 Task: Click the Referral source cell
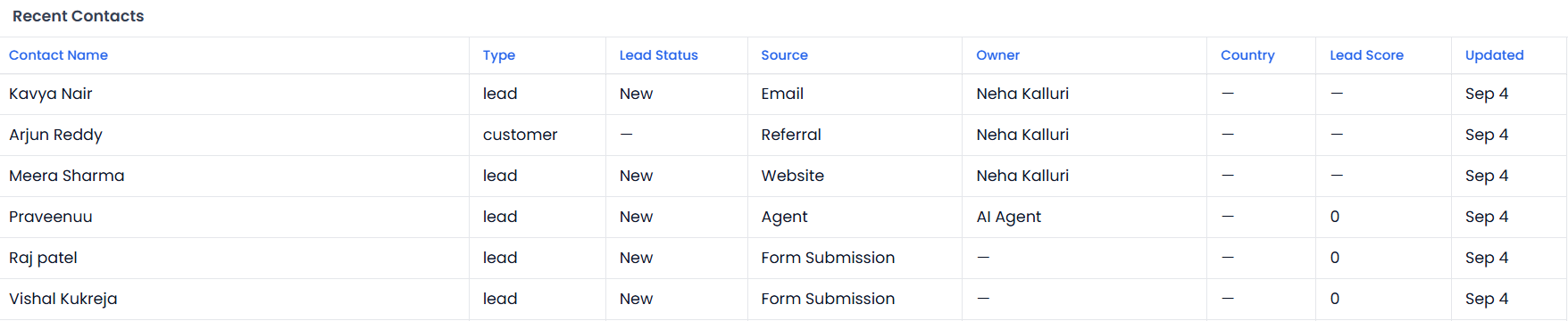point(790,135)
